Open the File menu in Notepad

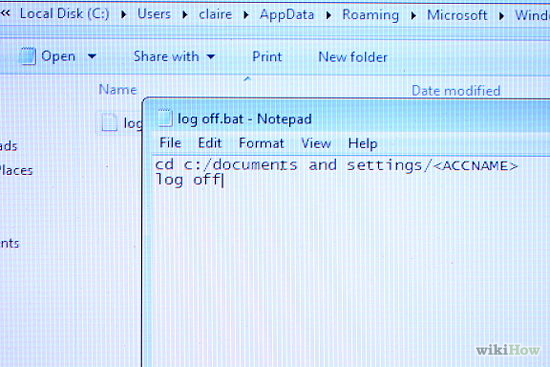click(x=170, y=143)
